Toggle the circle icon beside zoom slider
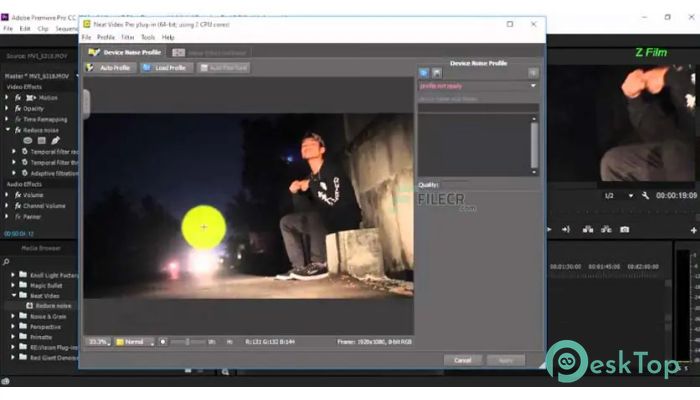Viewport: 700px width, 400px height. [163, 342]
